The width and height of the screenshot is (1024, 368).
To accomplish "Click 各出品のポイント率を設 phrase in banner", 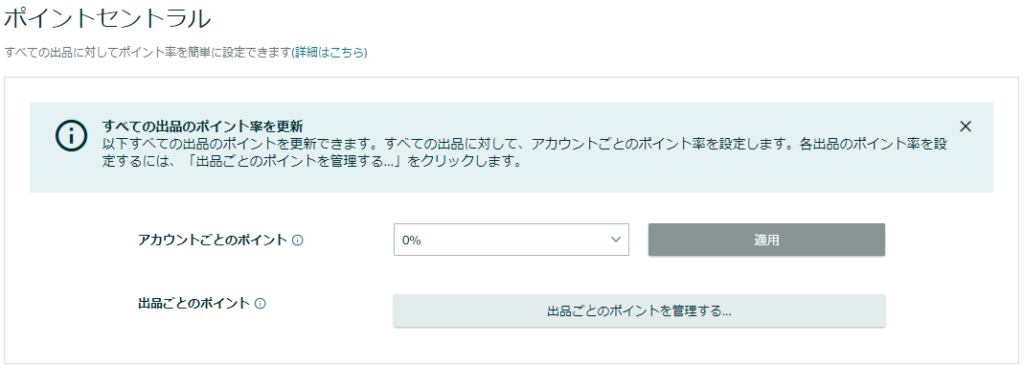I will coord(874,145).
